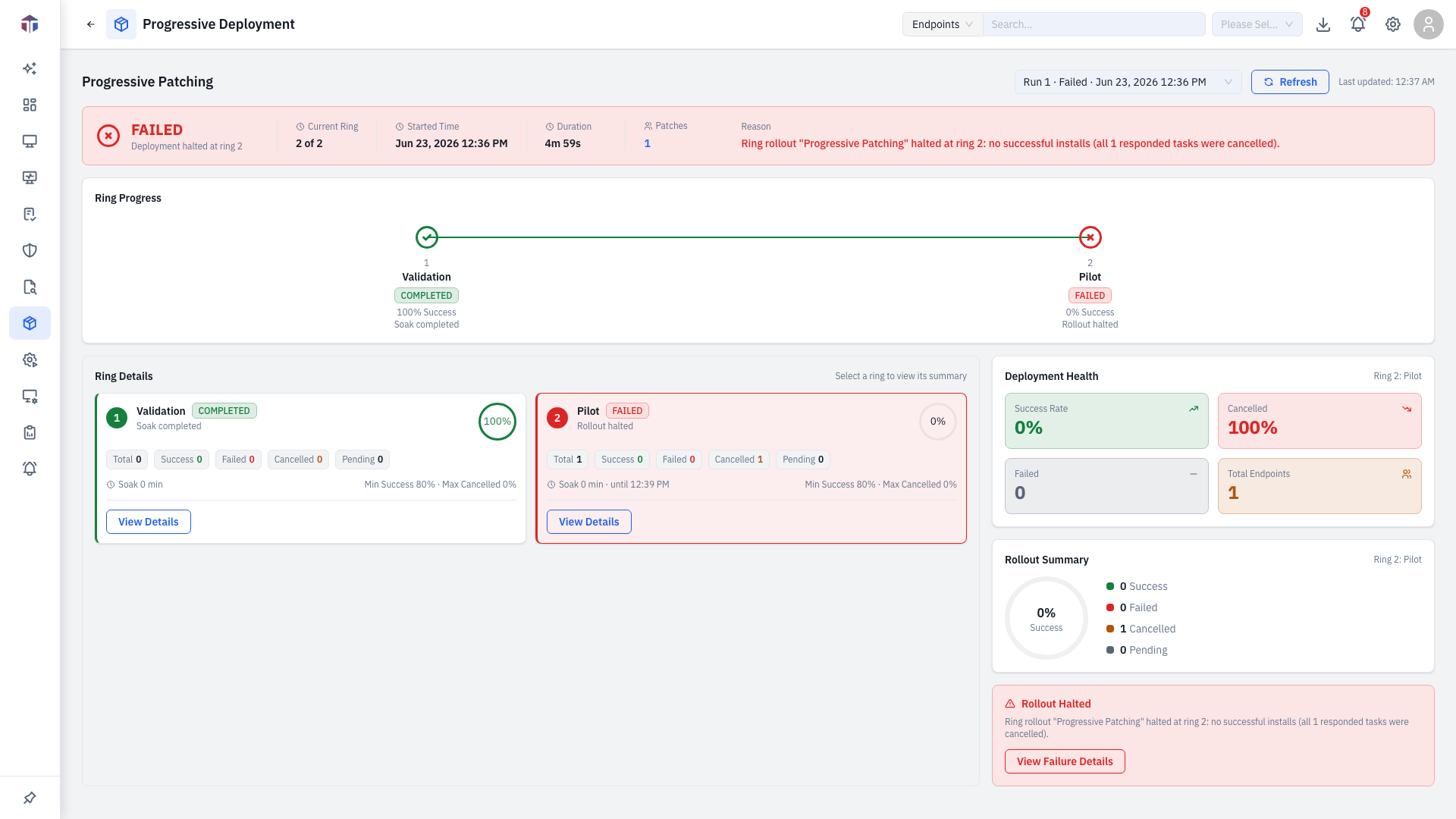Click the Search input field

[x=1094, y=24]
